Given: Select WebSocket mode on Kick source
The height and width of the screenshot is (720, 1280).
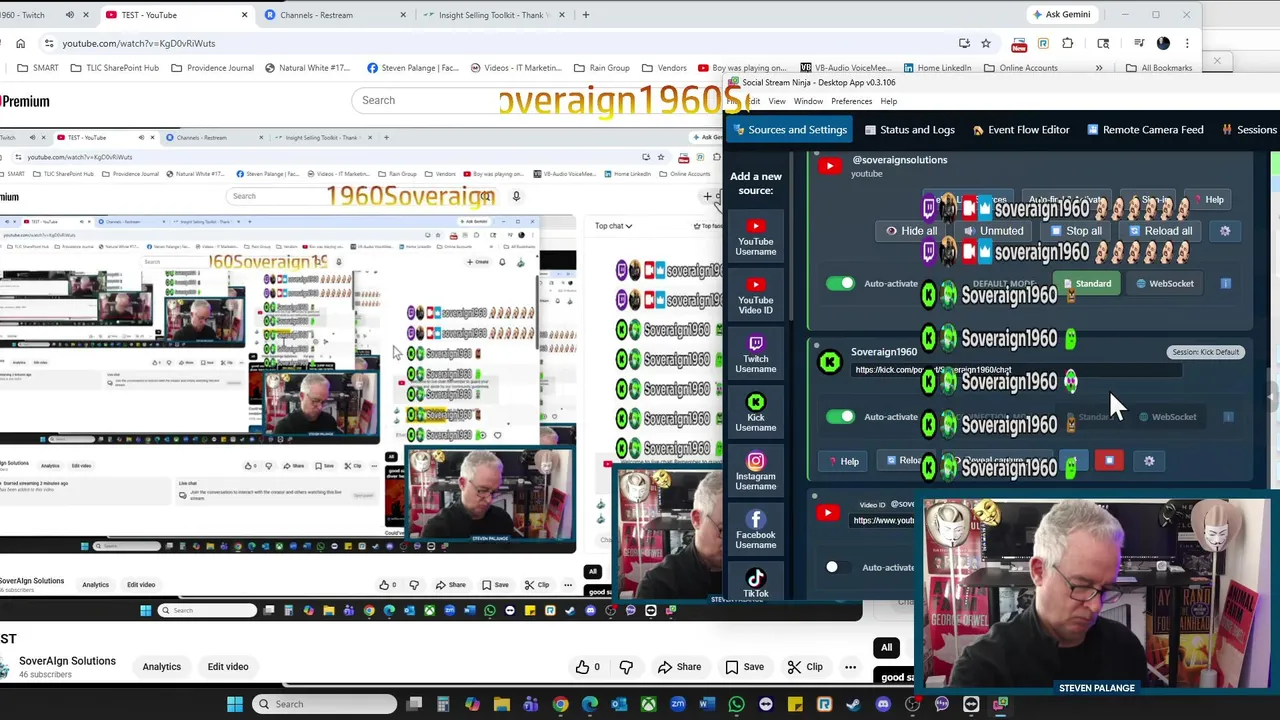Looking at the screenshot, I should click(1167, 417).
